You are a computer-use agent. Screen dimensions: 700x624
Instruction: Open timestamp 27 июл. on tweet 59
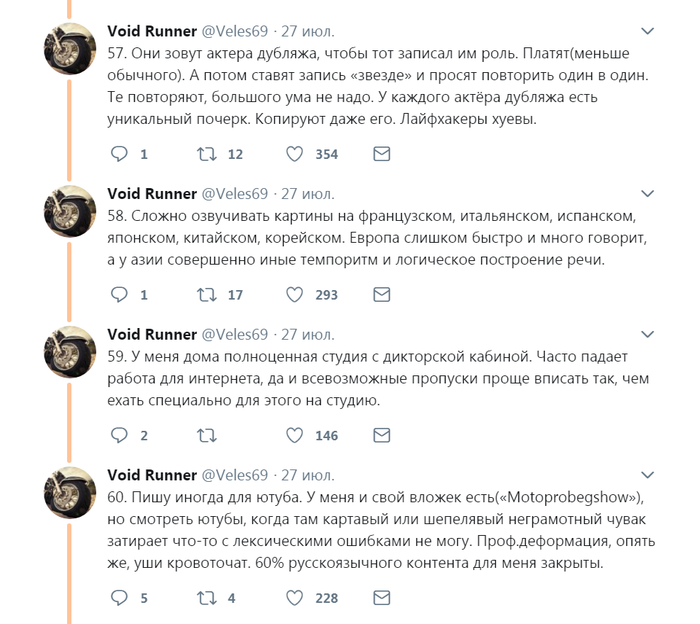(309, 334)
